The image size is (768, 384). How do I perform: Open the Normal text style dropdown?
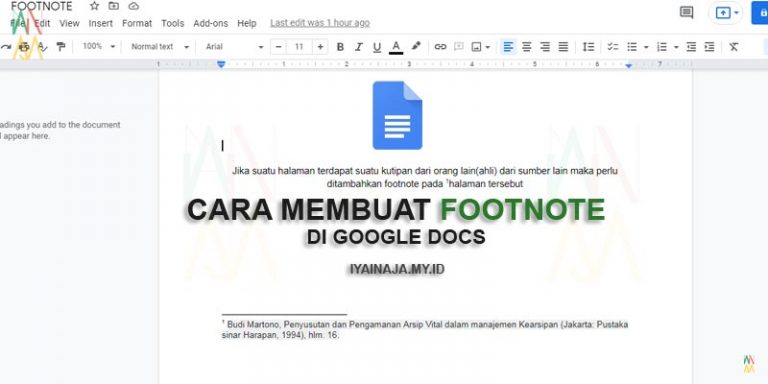click(x=160, y=47)
